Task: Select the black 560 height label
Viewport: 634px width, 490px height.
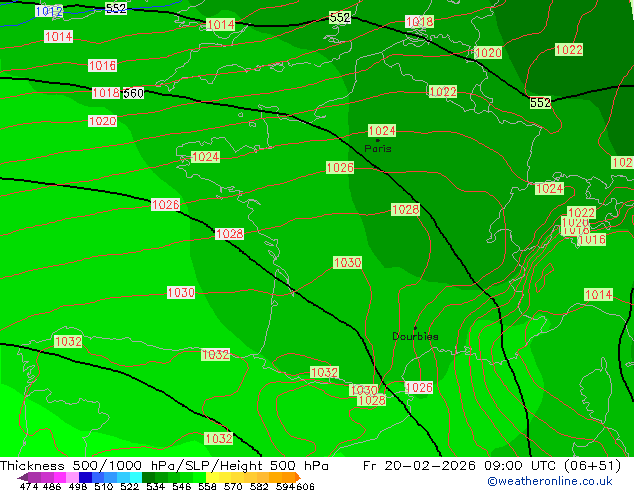Action: (x=133, y=93)
